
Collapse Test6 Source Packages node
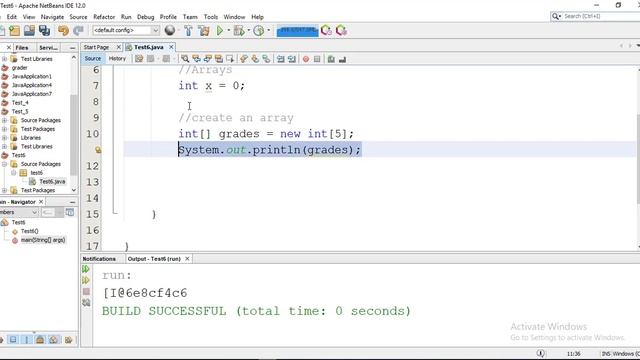(4, 164)
